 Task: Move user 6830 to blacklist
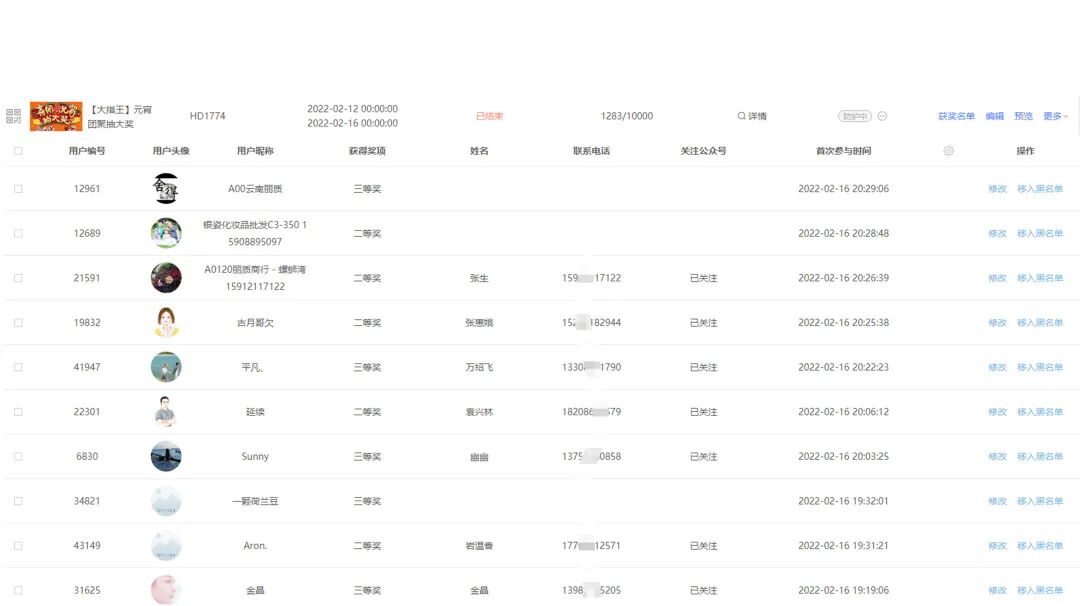[1040, 457]
